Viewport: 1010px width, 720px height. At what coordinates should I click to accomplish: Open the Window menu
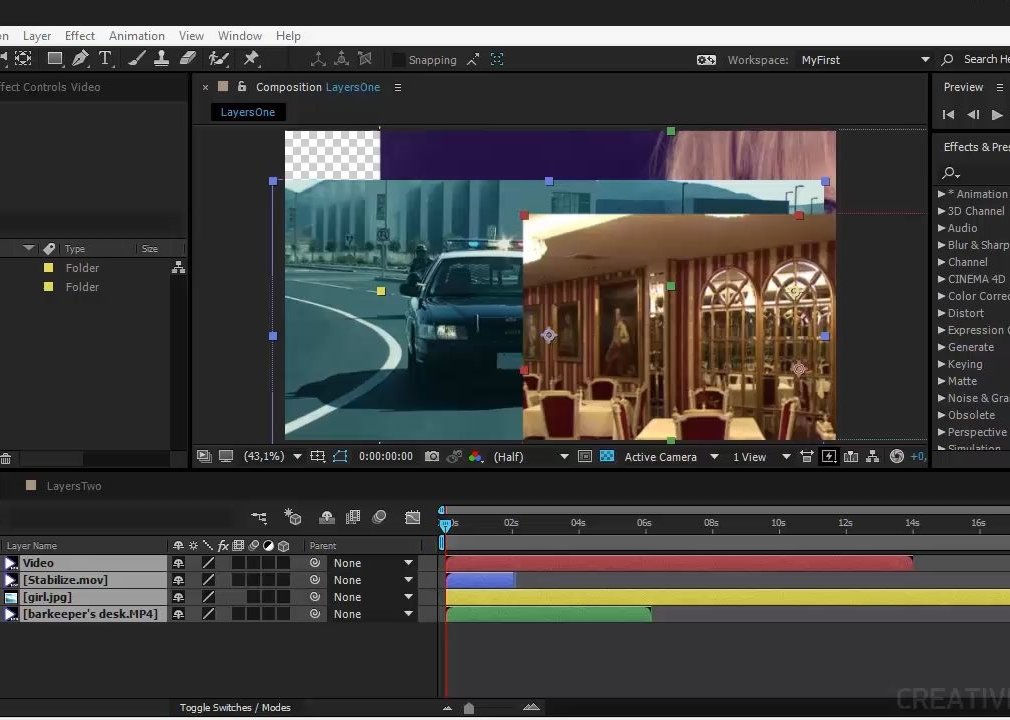pyautogui.click(x=240, y=35)
